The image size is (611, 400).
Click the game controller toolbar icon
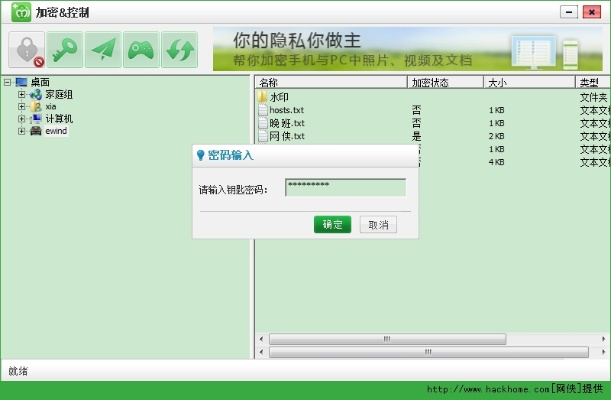(x=141, y=49)
